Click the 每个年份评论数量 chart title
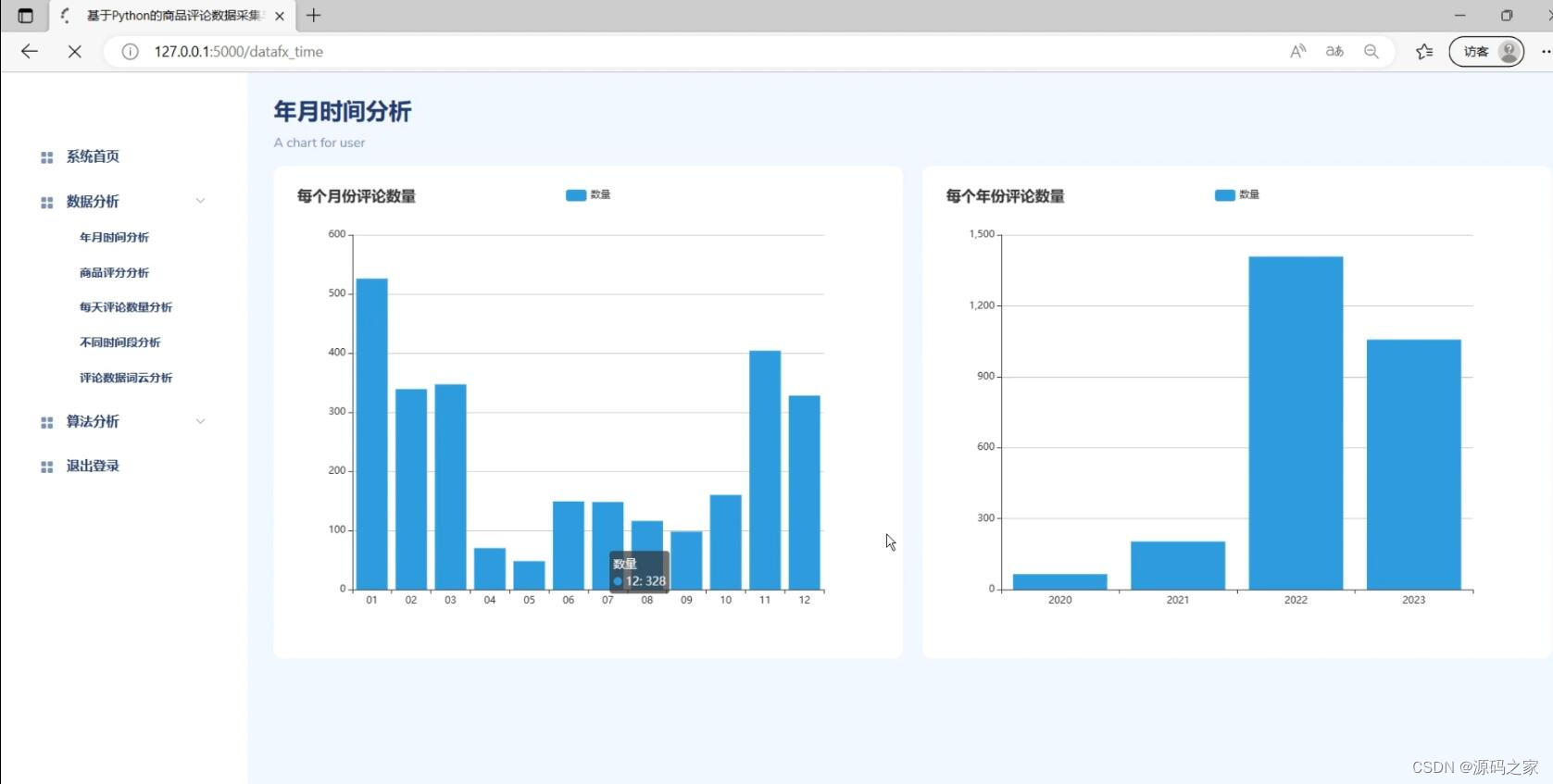The image size is (1553, 784). [x=1006, y=195]
